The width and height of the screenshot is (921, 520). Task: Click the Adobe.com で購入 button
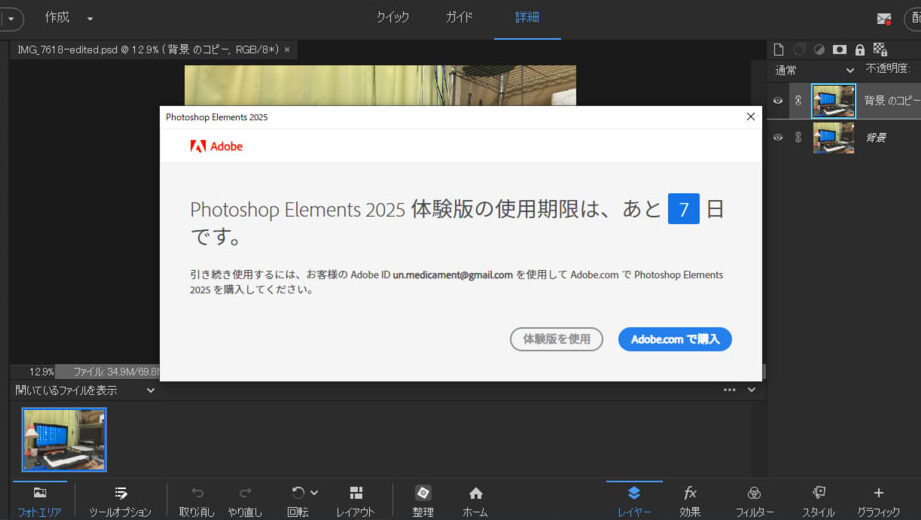tap(674, 339)
